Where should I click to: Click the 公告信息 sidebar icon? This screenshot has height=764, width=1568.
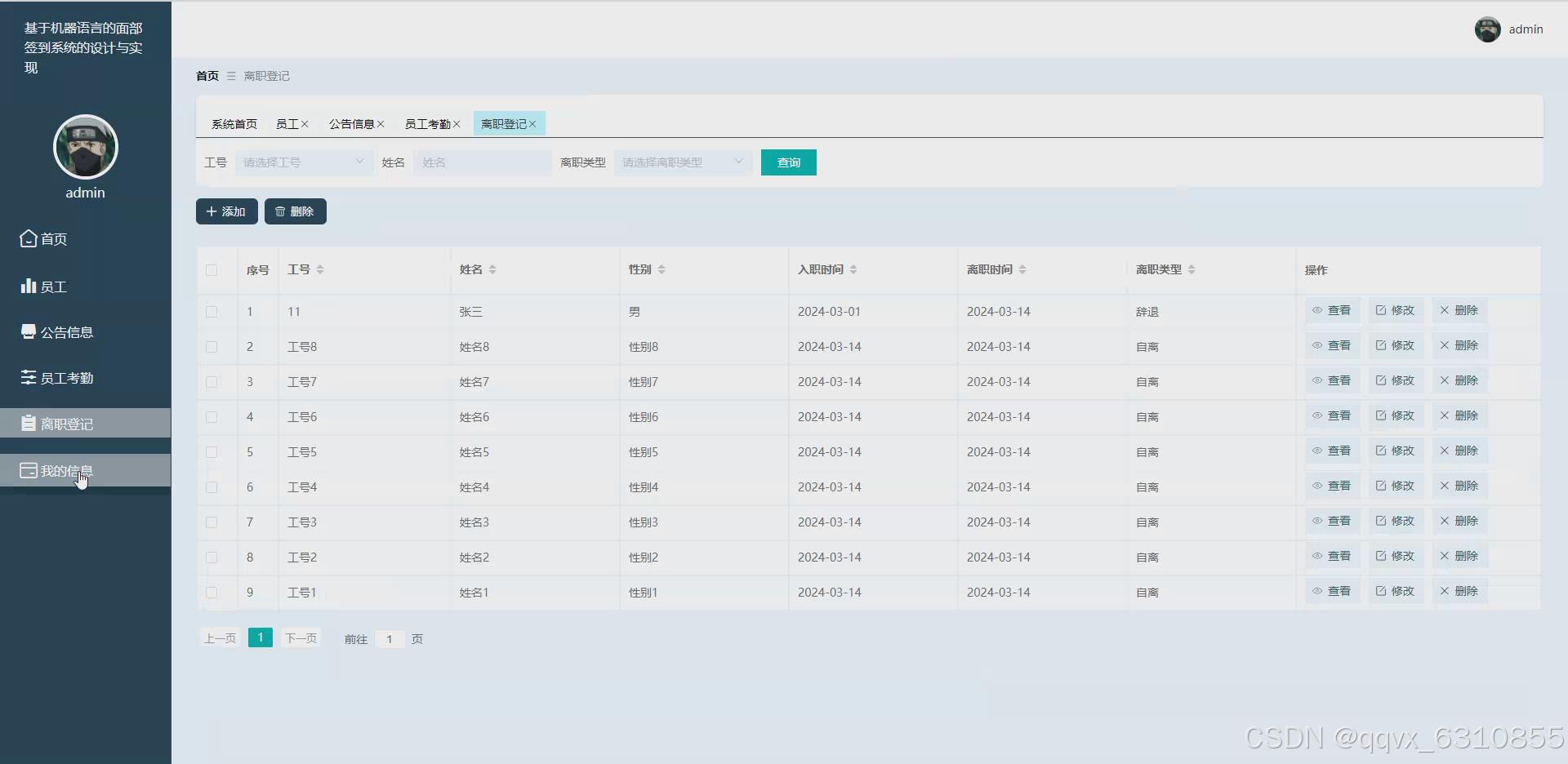29,331
